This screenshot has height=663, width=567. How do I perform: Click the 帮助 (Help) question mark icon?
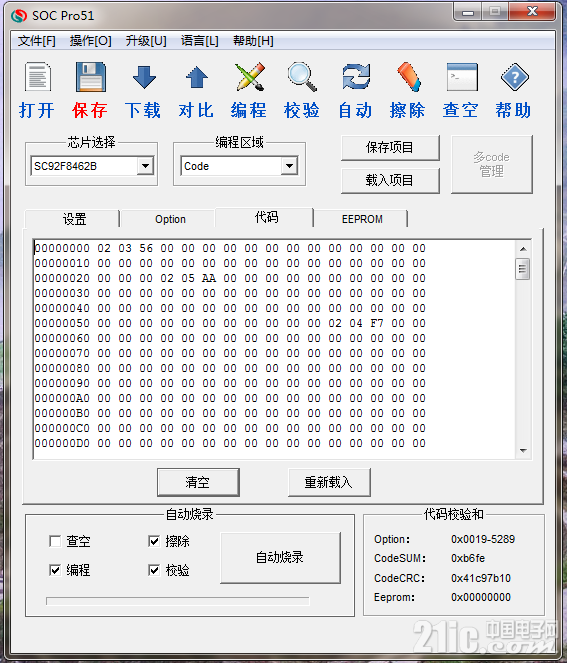point(515,77)
